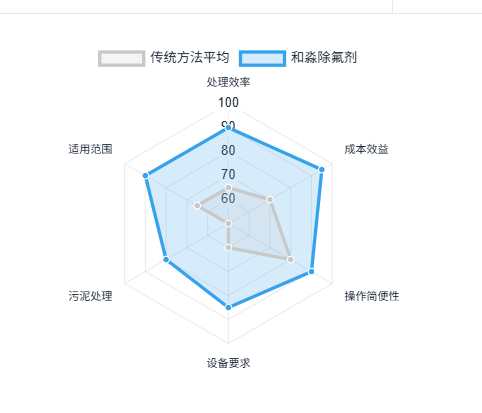Select blue data point on 操作简便性 axis

click(x=311, y=272)
